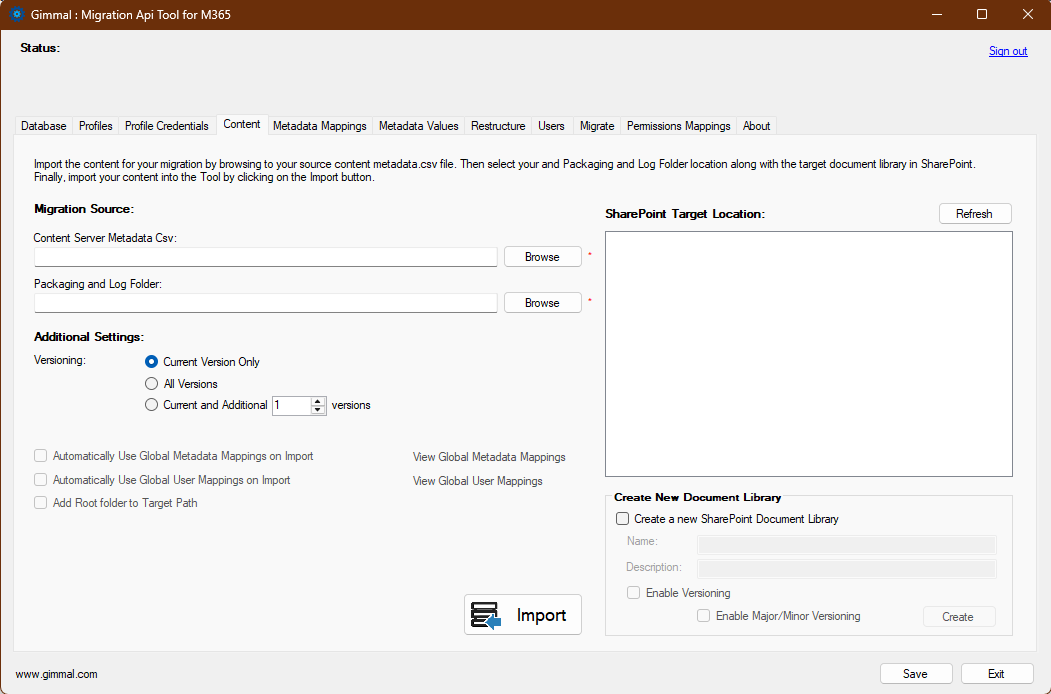Screen dimensions: 1051x694
Task: Open the Migrate tab
Action: point(597,125)
